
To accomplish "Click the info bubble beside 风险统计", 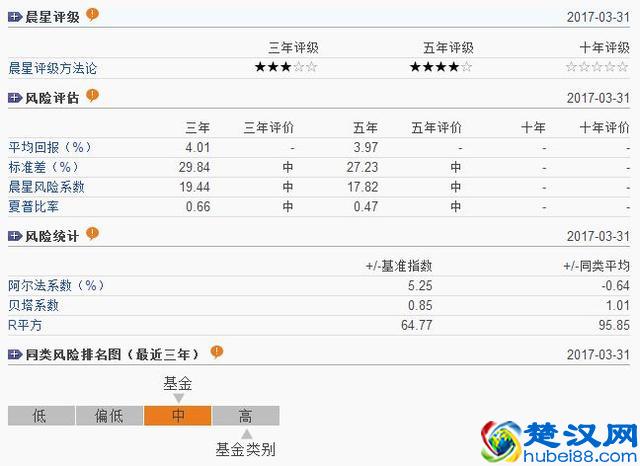I will [92, 233].
